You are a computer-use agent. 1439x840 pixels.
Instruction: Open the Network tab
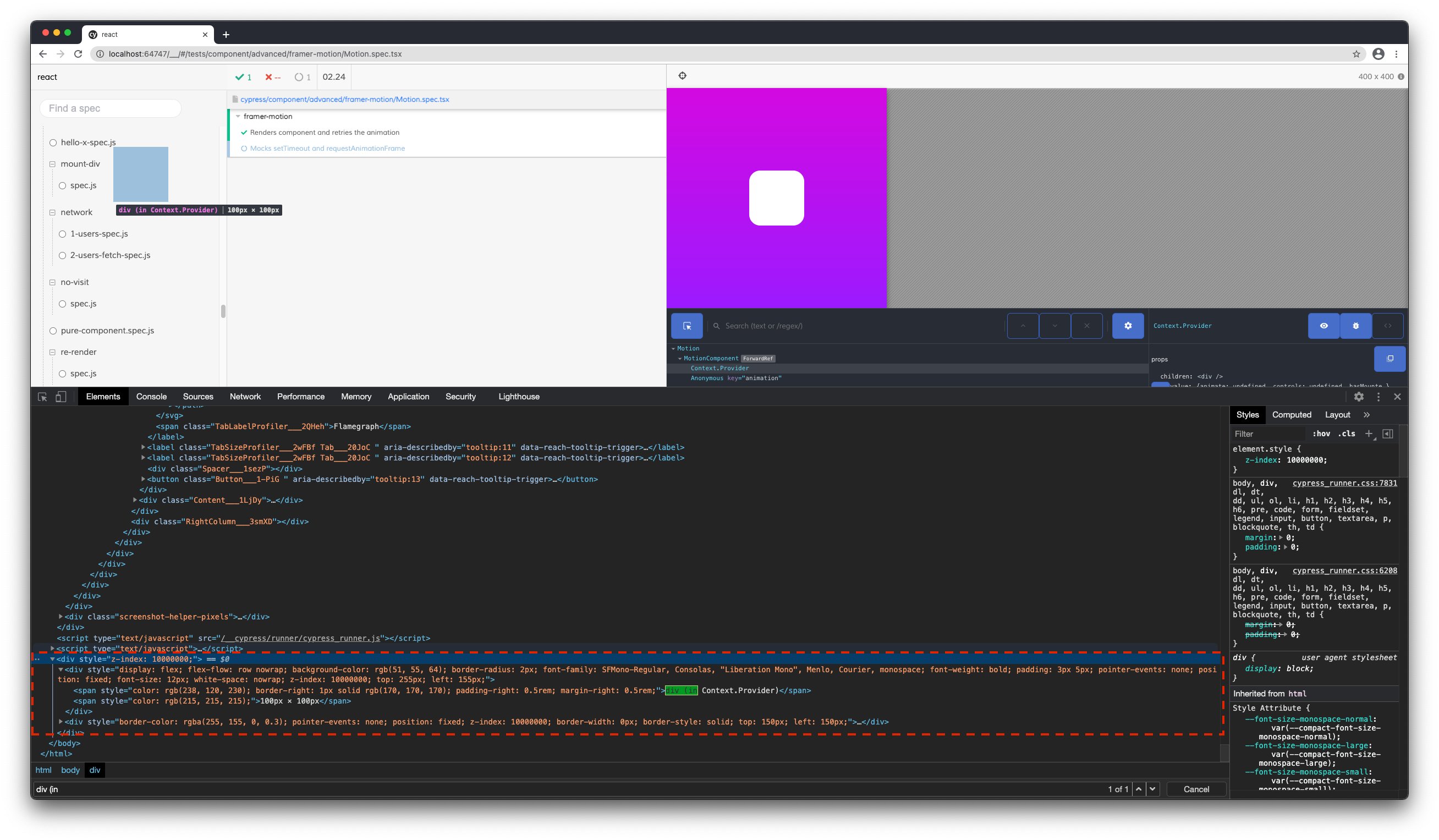pyautogui.click(x=245, y=397)
